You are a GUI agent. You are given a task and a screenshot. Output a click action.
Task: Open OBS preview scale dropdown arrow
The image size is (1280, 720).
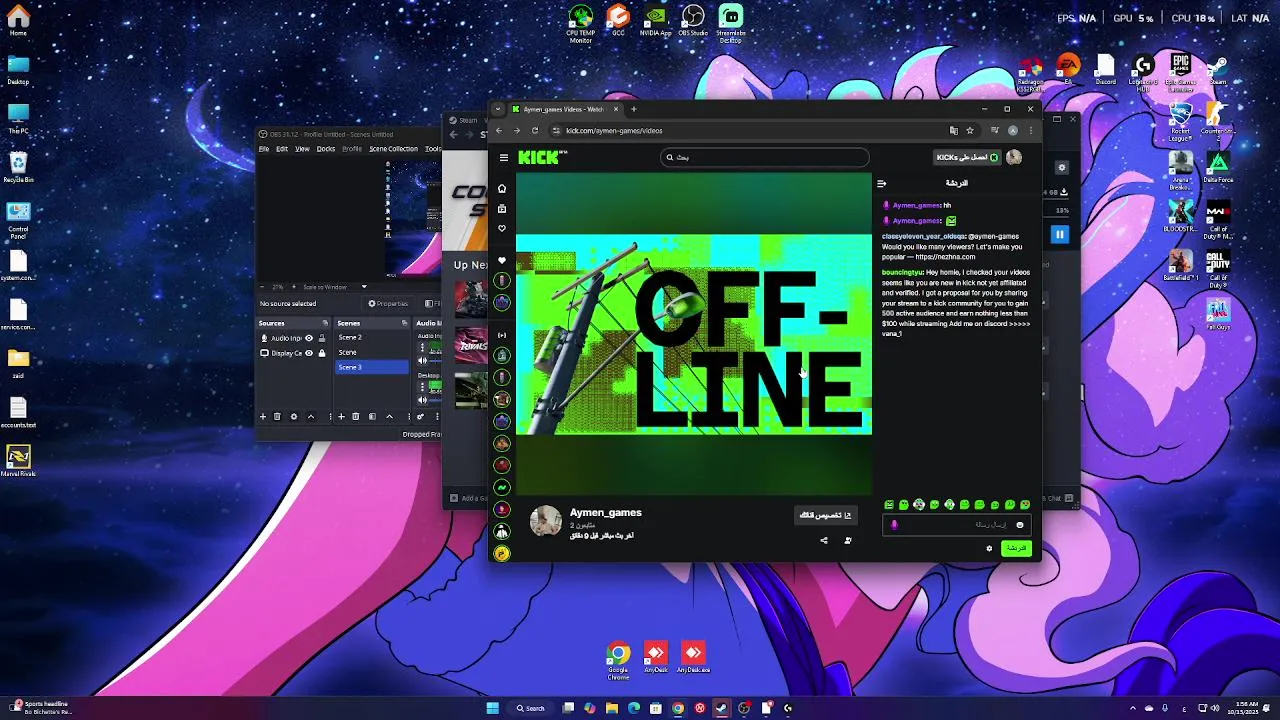[364, 287]
